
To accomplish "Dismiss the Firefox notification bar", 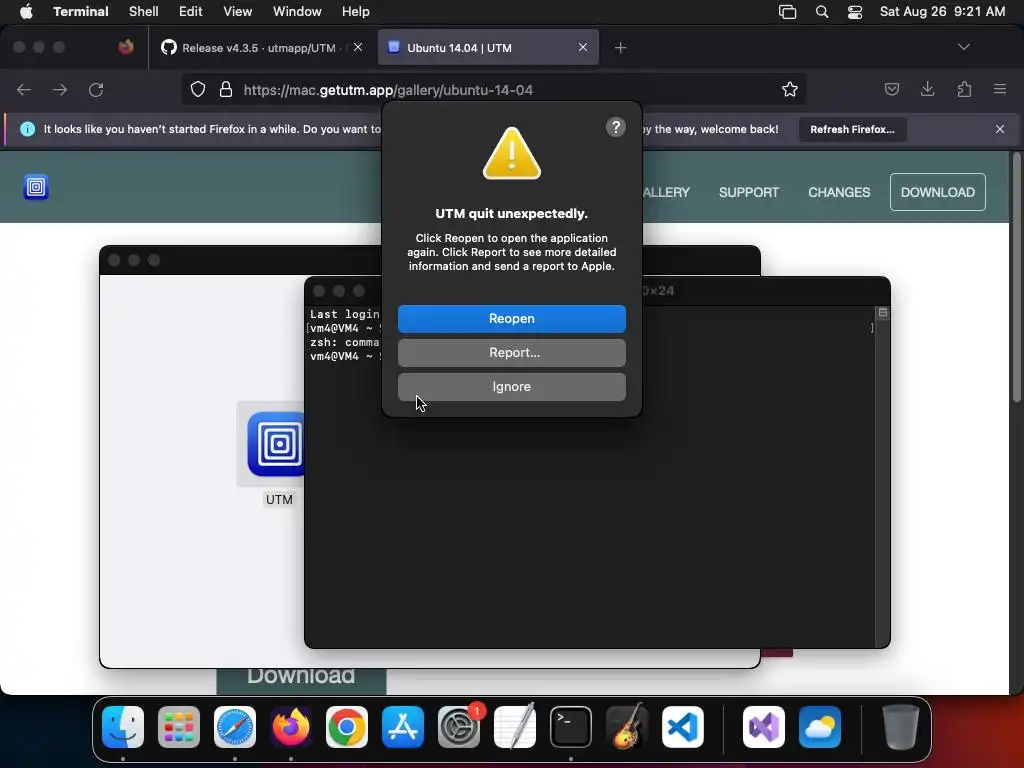I will (x=1000, y=129).
